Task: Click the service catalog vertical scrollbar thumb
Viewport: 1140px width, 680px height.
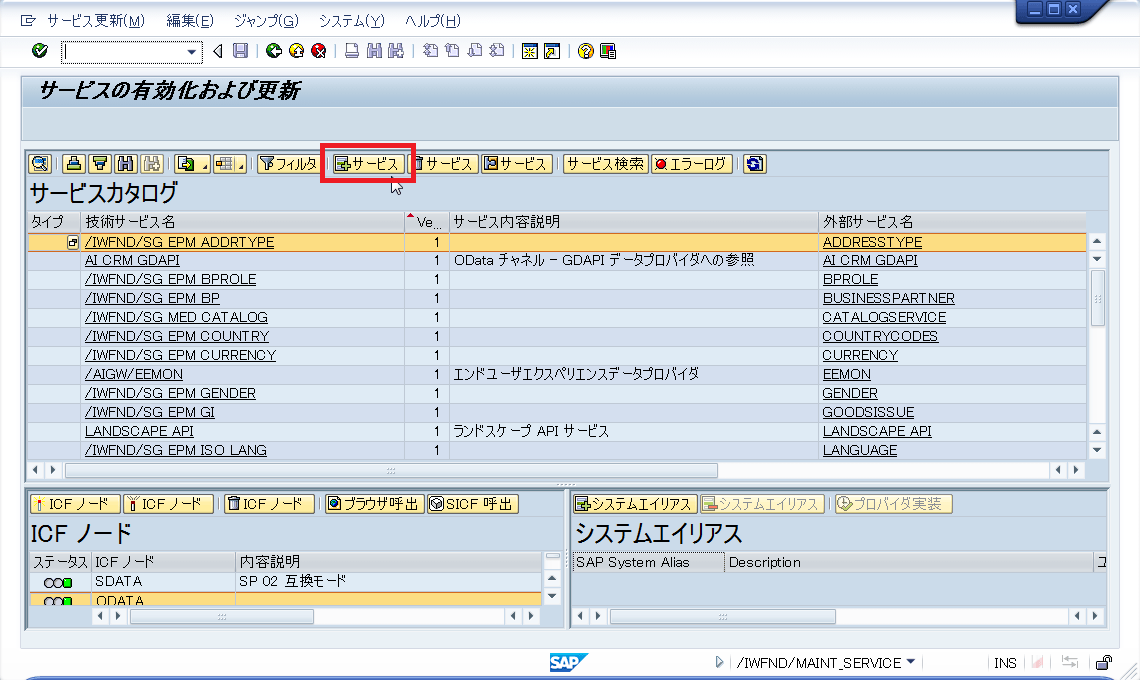Action: (x=1097, y=298)
